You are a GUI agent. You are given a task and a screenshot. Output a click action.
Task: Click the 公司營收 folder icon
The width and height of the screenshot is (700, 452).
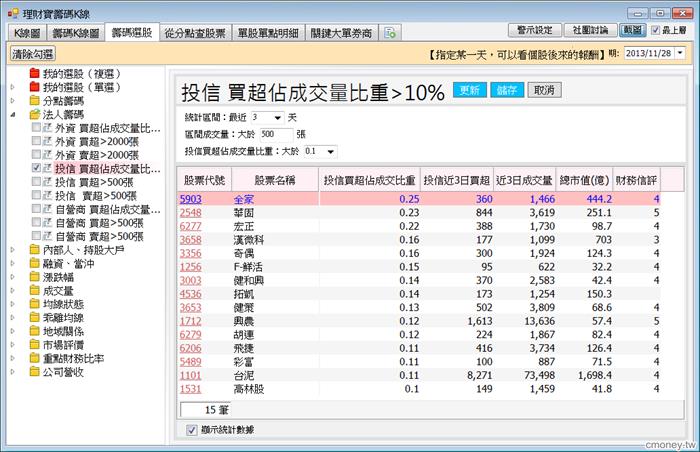pyautogui.click(x=34, y=372)
